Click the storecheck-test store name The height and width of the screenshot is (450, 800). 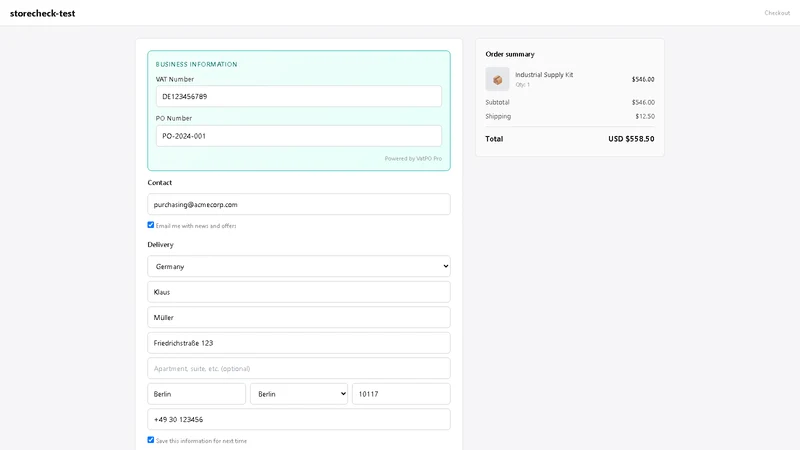tap(42, 13)
